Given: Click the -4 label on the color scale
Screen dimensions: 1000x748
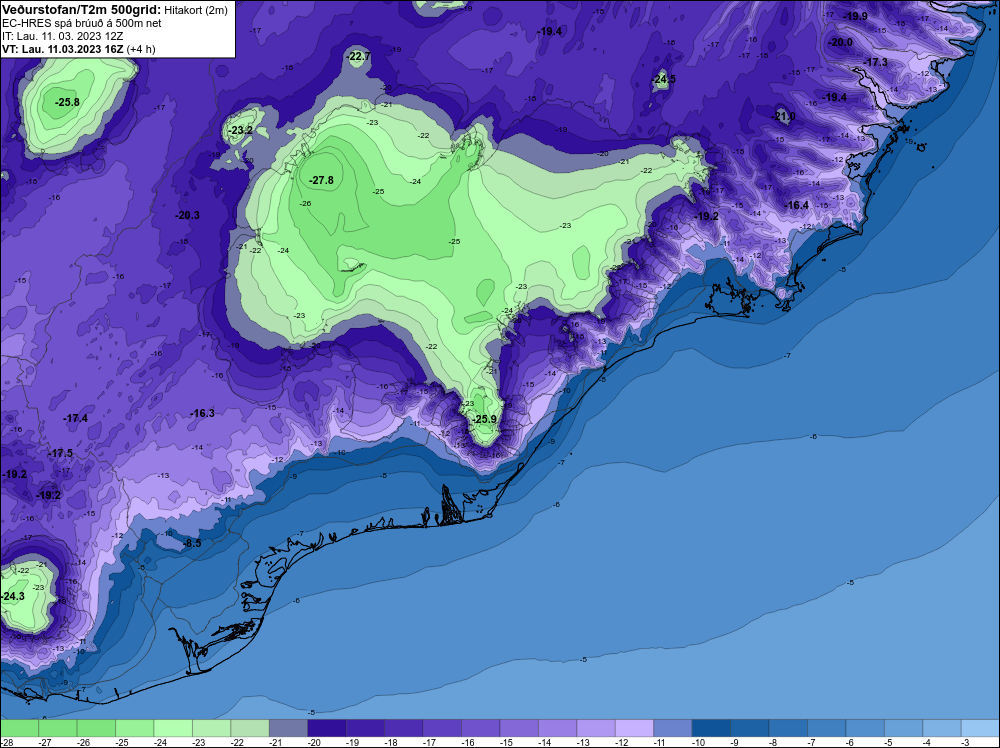Looking at the screenshot, I should coord(927,742).
